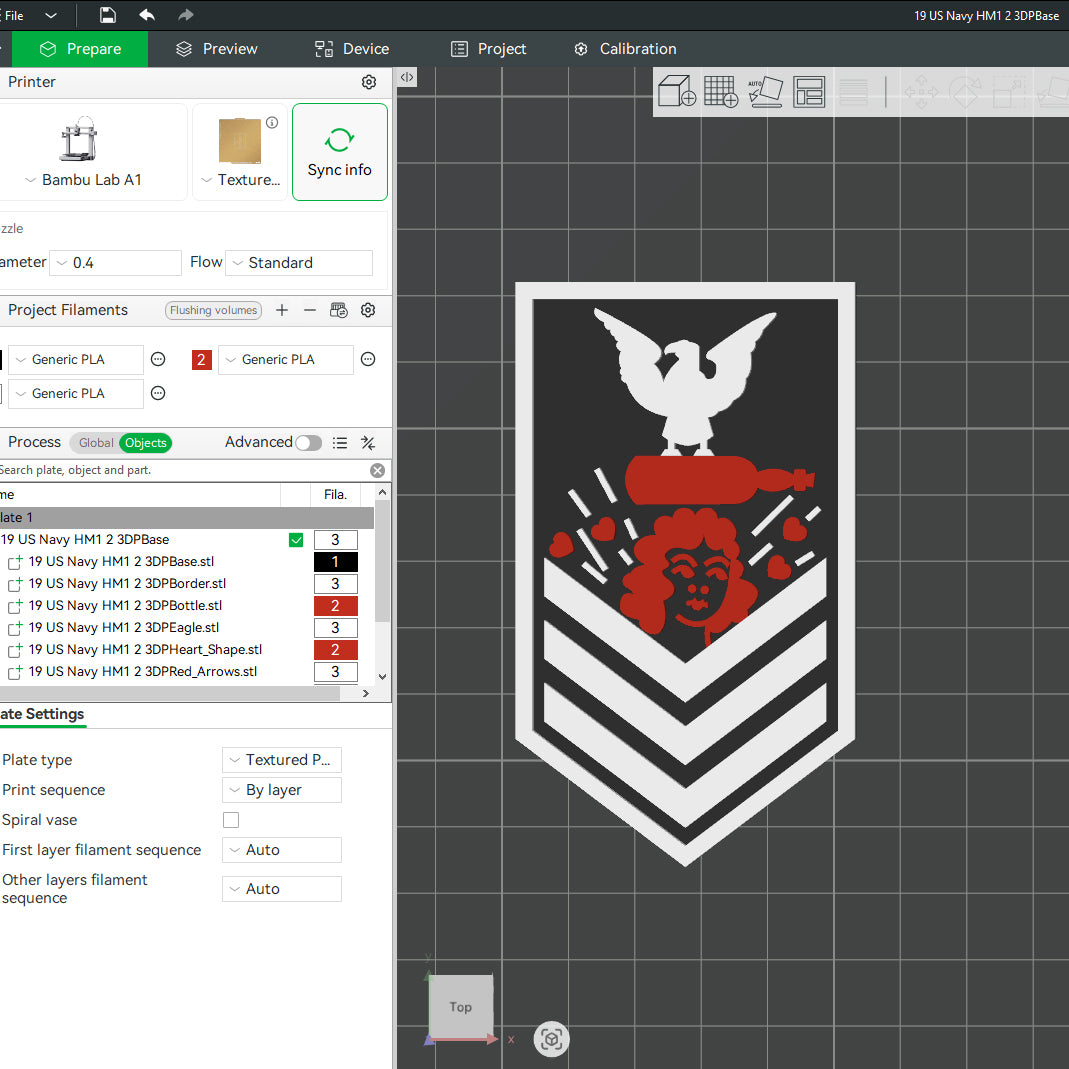This screenshot has height=1069, width=1069.
Task: Switch process scope to Objects
Action: click(145, 443)
